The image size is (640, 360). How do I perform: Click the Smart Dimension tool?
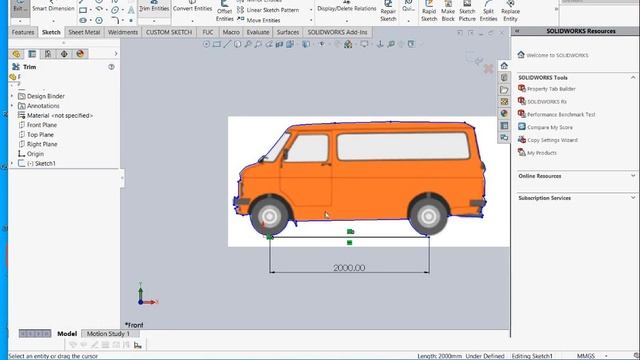pos(53,8)
